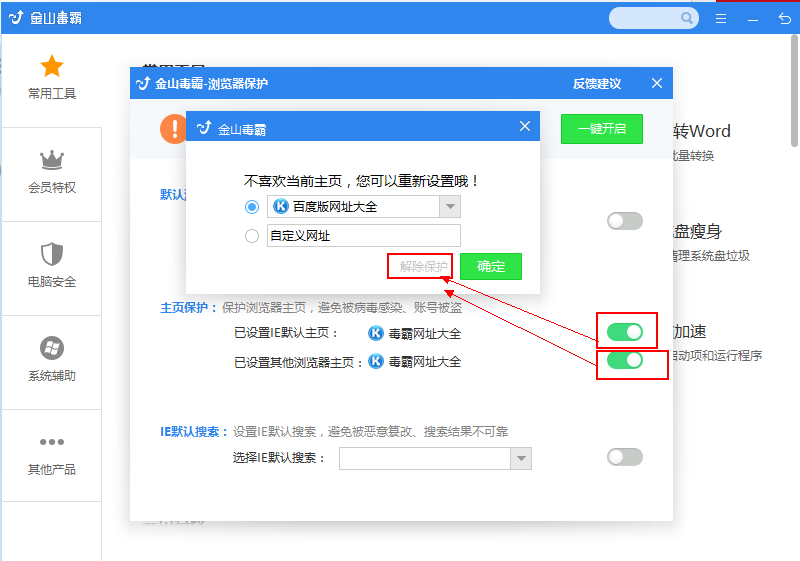Open the 常用工具 star icon
Viewport: 800px width, 561px height.
pyautogui.click(x=52, y=66)
